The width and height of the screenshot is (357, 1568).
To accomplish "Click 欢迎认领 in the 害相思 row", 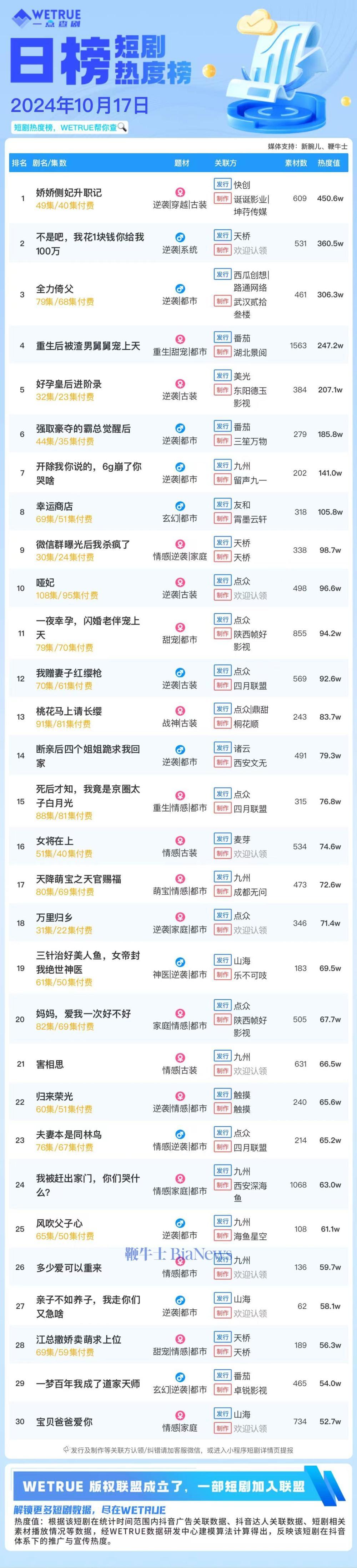I will [250, 1071].
